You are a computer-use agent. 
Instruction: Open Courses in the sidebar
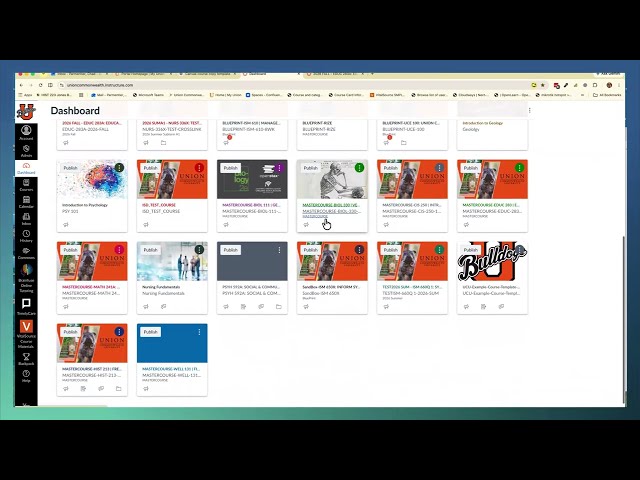coord(26,185)
